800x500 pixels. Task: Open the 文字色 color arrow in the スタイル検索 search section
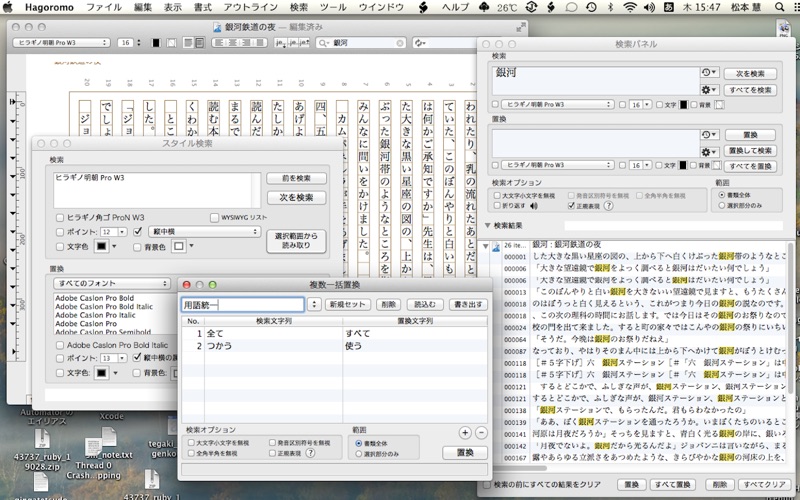click(x=114, y=246)
